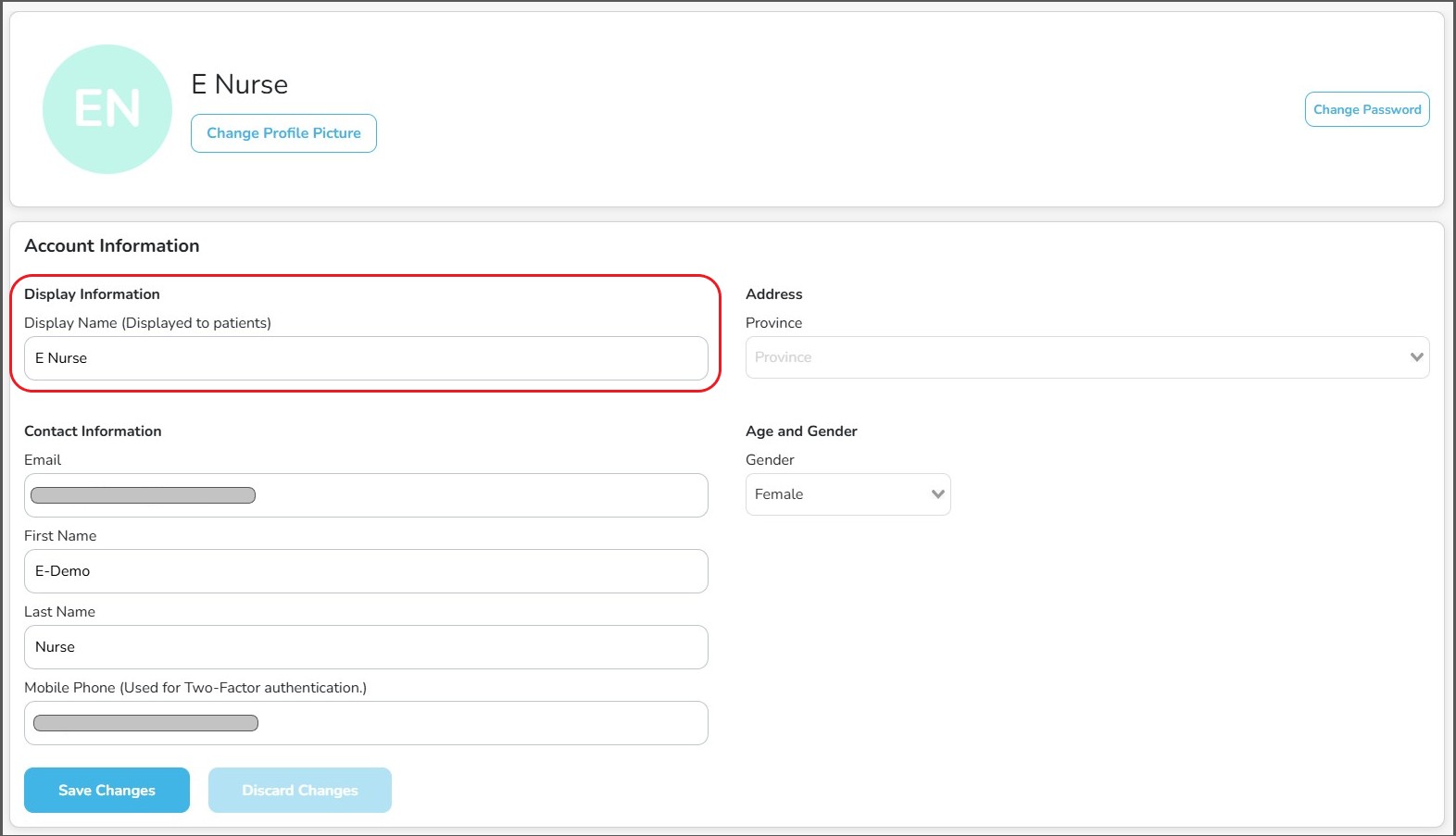Image resolution: width=1456 pixels, height=836 pixels.
Task: Click Change Profile Picture button
Action: pos(283,133)
